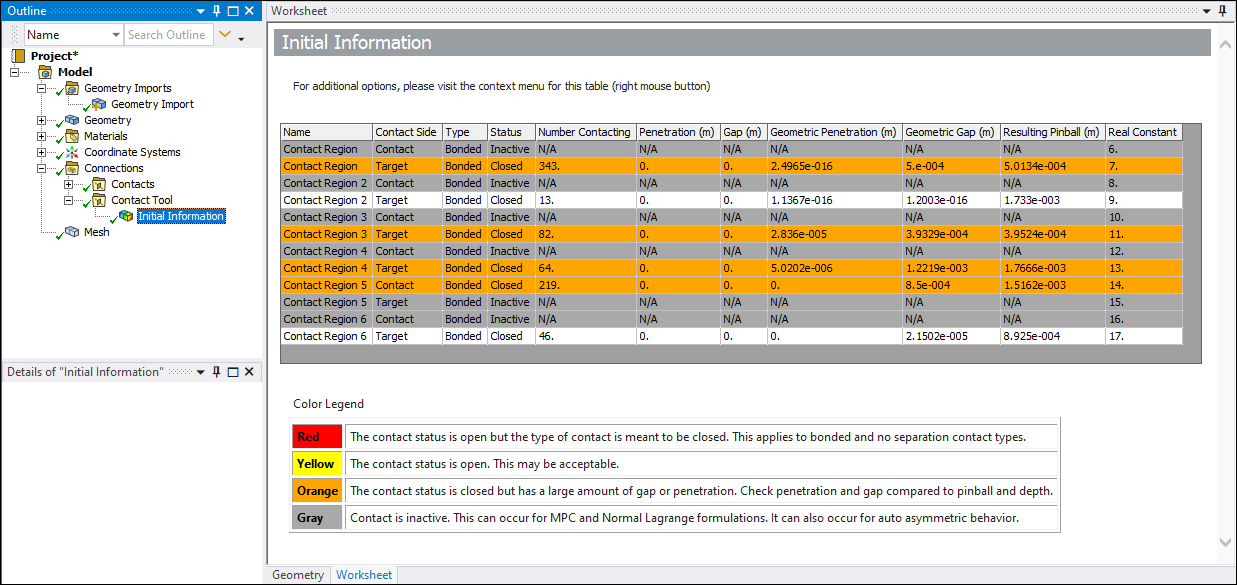Click the Status column header
Viewport: 1237px width, 585px height.
pyautogui.click(x=510, y=131)
